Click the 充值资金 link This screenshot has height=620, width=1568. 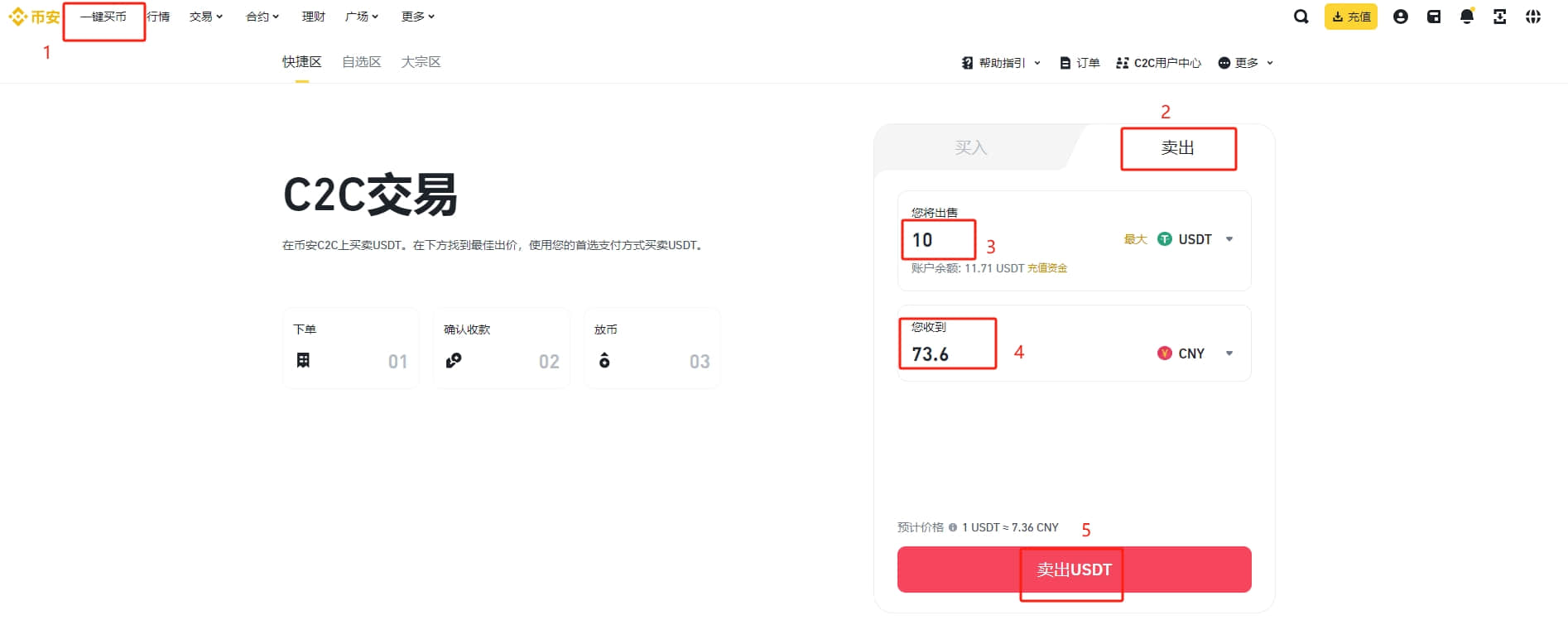point(1047,268)
